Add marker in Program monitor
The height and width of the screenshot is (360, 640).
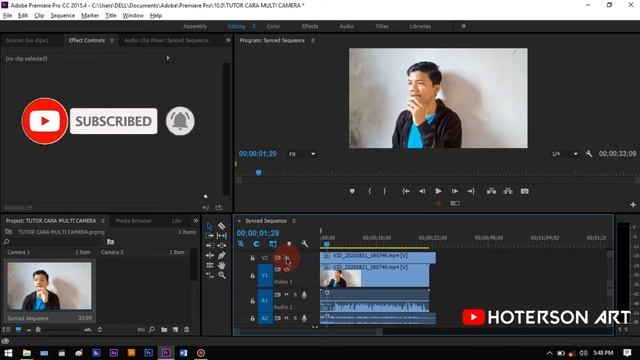tap(352, 191)
